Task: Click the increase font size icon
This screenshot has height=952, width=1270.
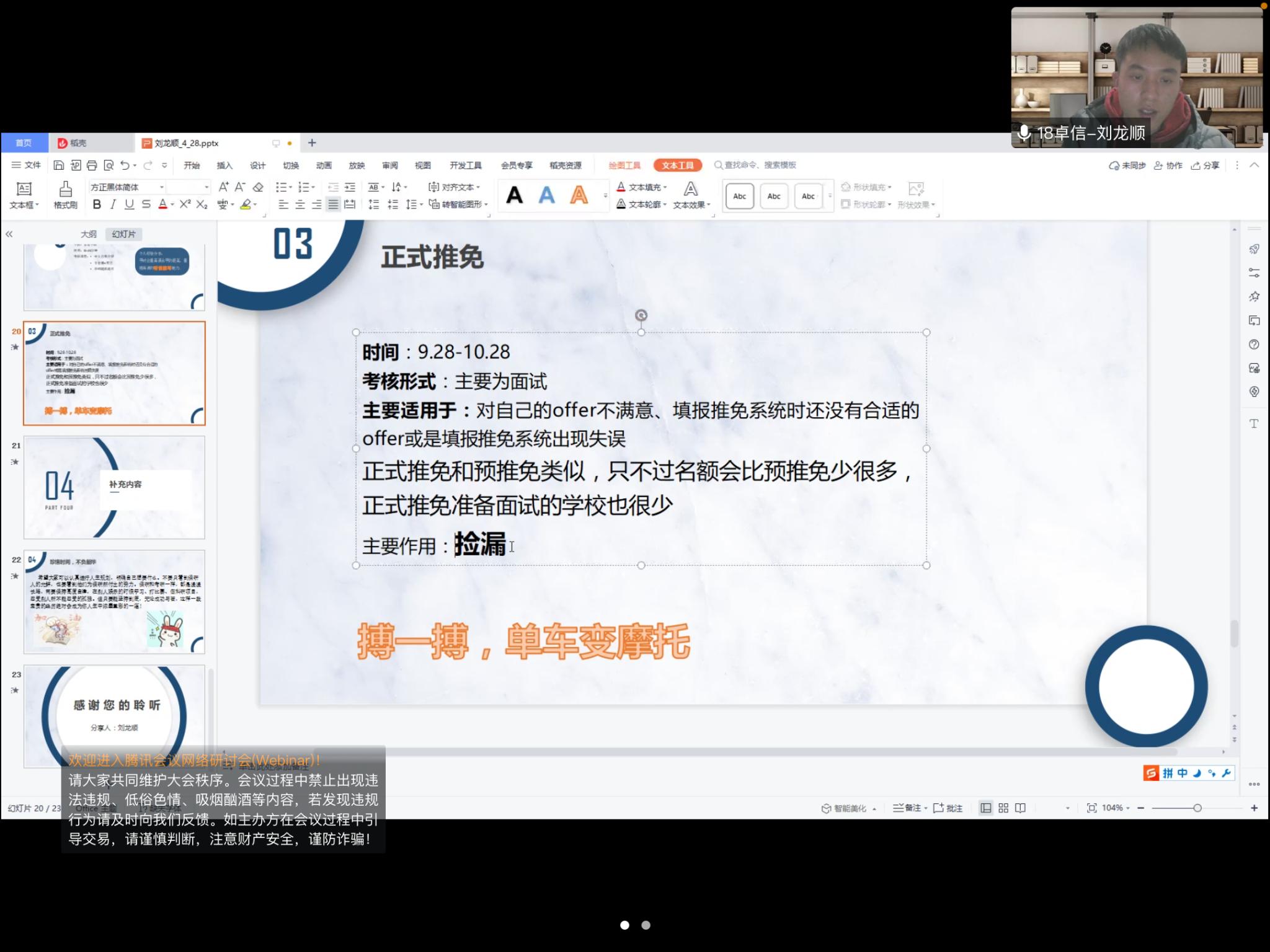Action: pos(224,187)
